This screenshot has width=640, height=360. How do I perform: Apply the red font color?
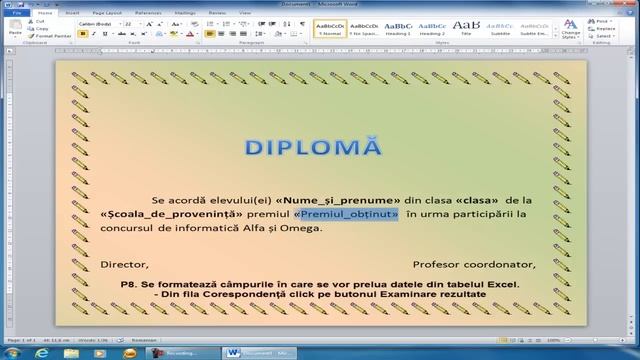coord(190,34)
